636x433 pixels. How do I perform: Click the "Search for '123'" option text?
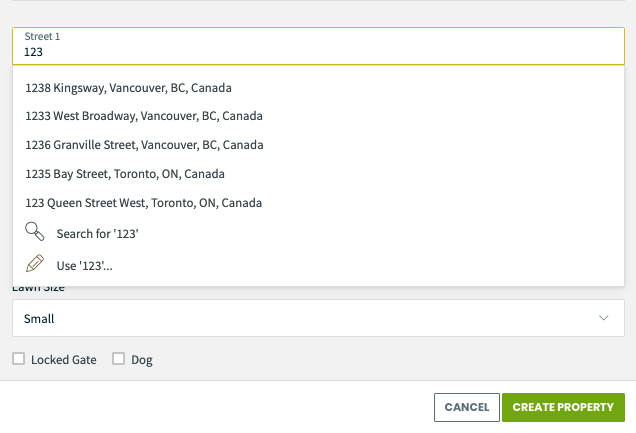pos(97,234)
